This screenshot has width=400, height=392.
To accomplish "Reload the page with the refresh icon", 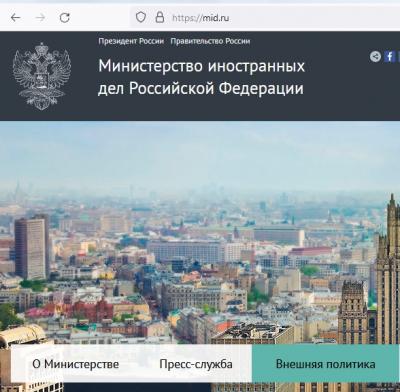I will pyautogui.click(x=65, y=18).
